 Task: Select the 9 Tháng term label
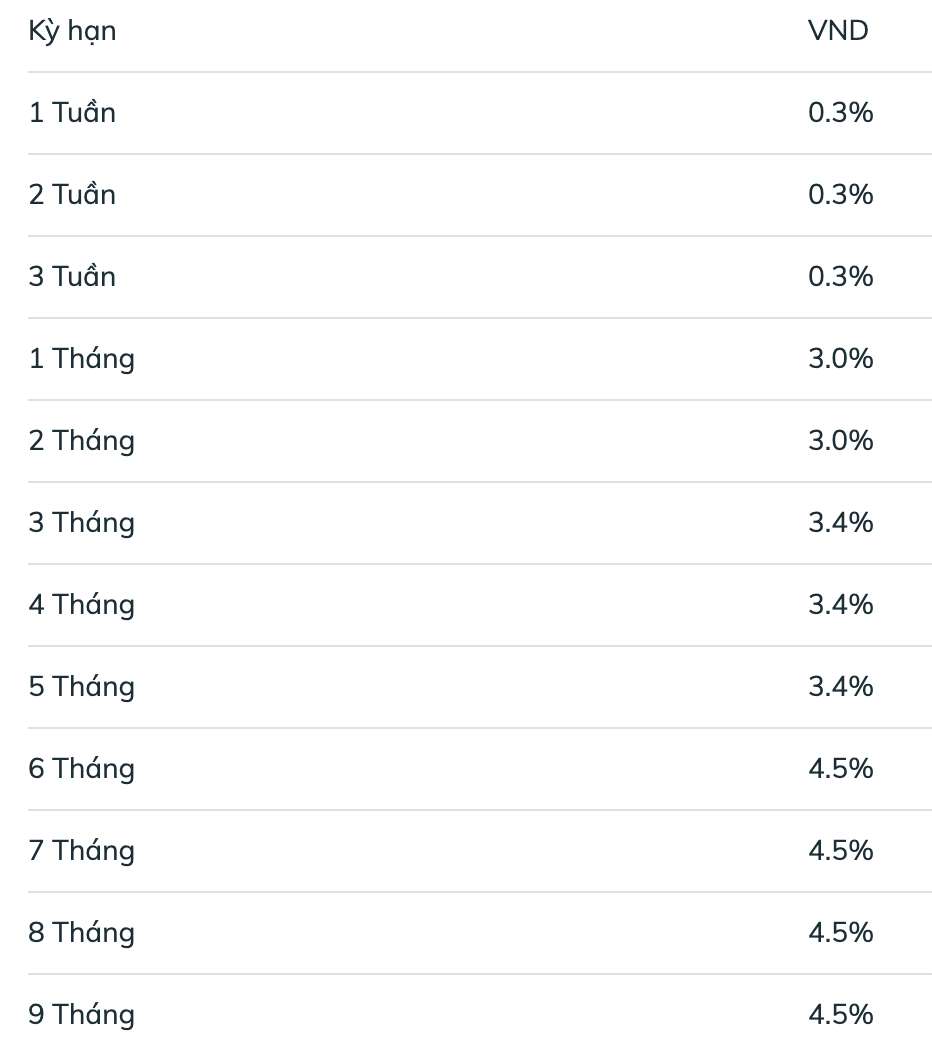(x=81, y=1015)
